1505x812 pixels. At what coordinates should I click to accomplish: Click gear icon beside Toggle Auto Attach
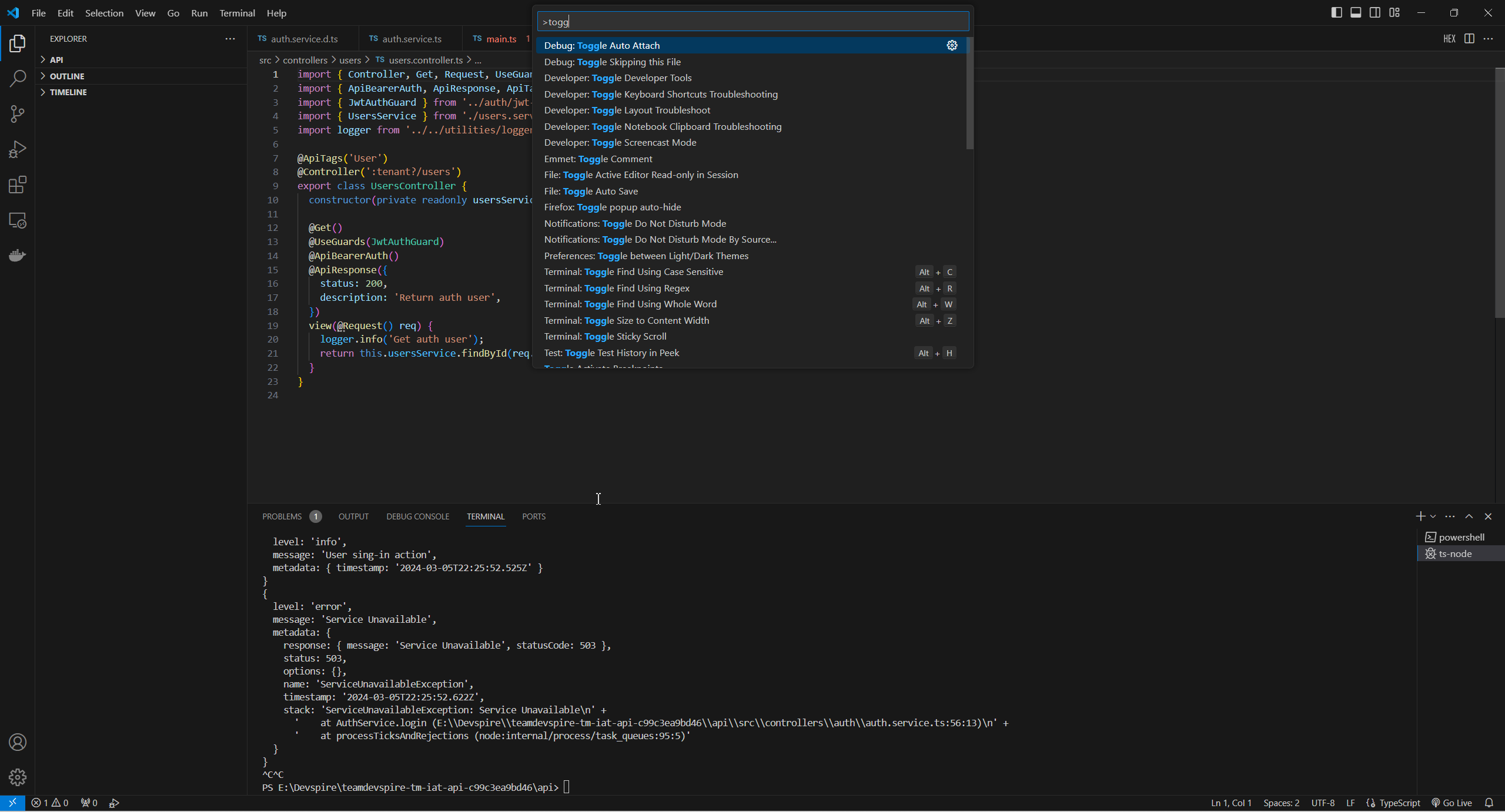pyautogui.click(x=952, y=45)
